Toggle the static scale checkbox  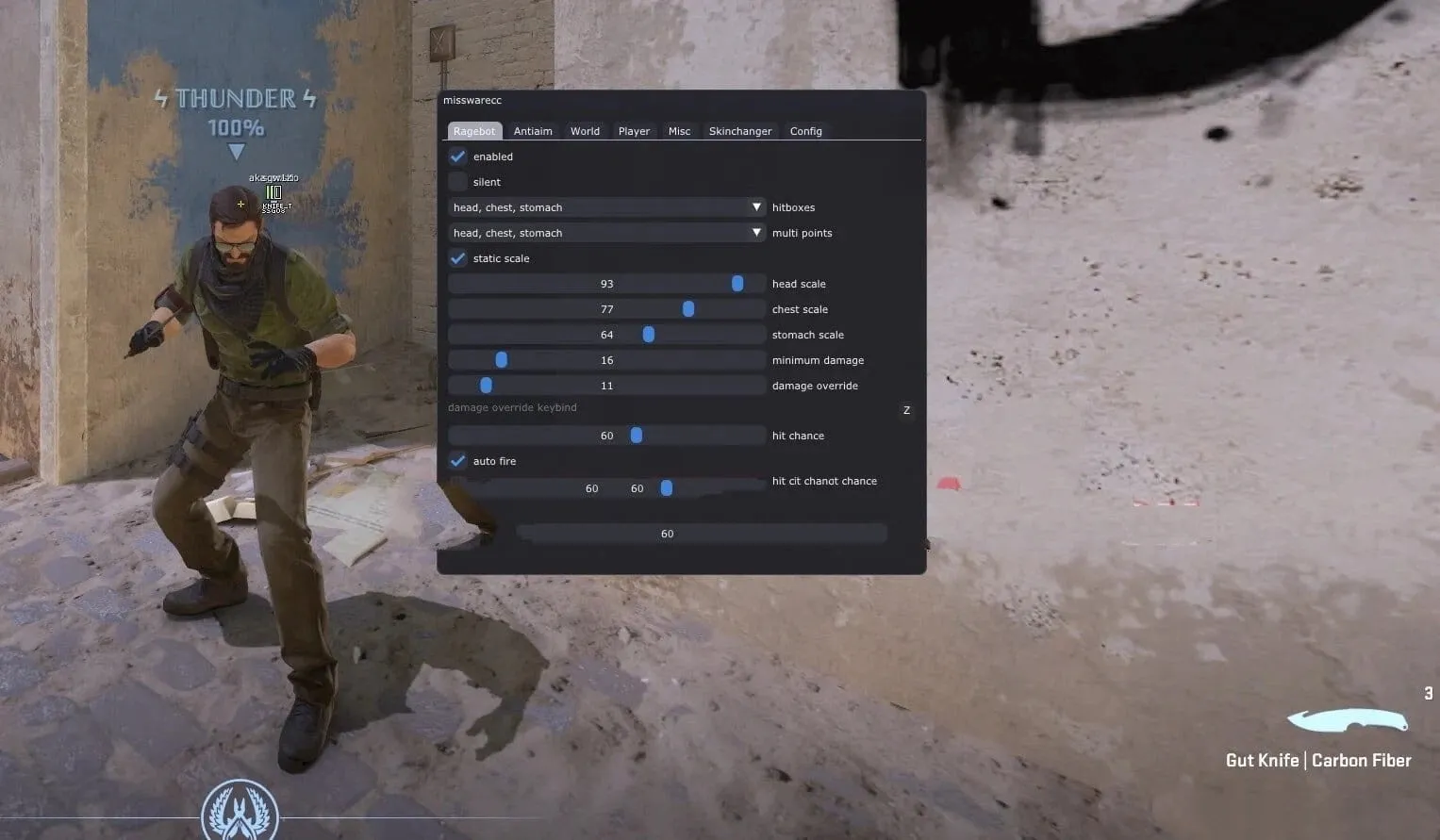coord(457,258)
